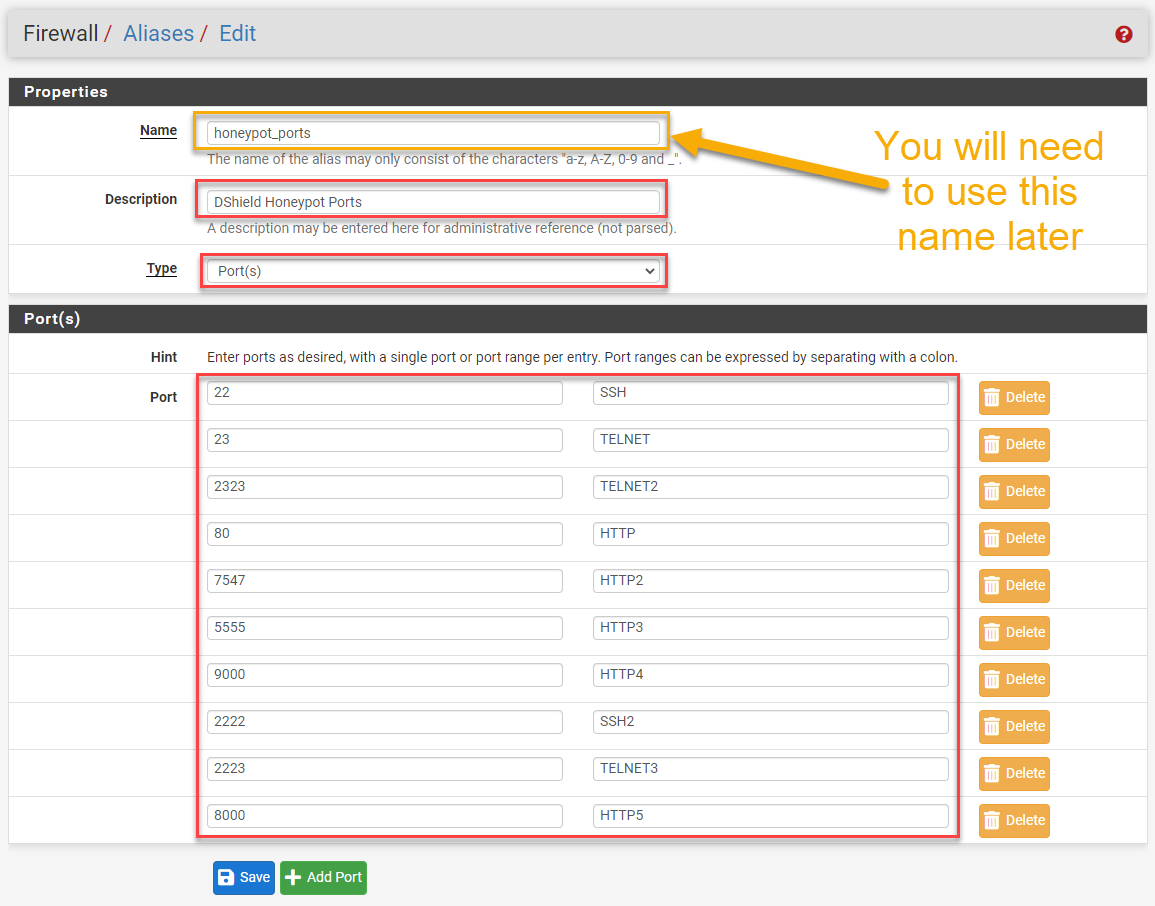Select the HTTP3 description input
1155x906 pixels.
coord(770,628)
